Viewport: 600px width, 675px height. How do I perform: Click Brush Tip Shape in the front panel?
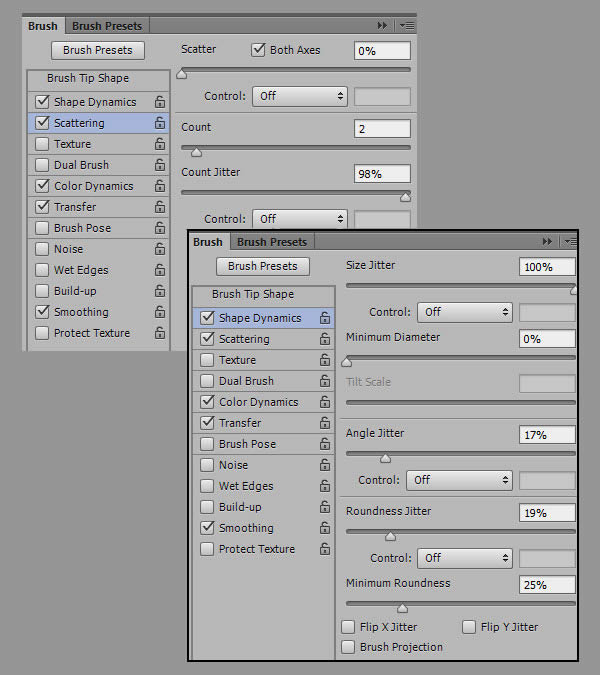pyautogui.click(x=252, y=295)
